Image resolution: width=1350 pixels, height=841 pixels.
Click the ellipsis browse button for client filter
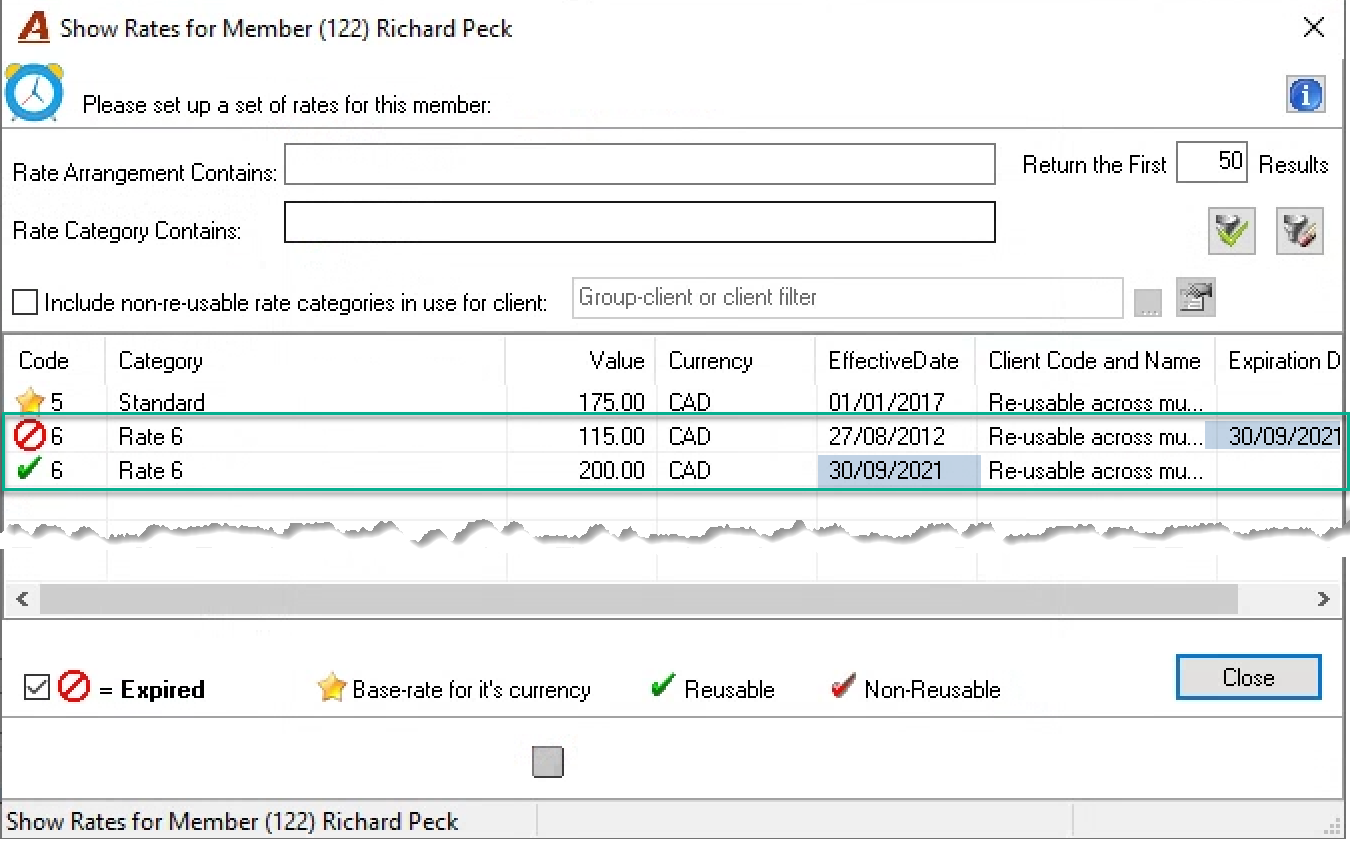[1148, 303]
